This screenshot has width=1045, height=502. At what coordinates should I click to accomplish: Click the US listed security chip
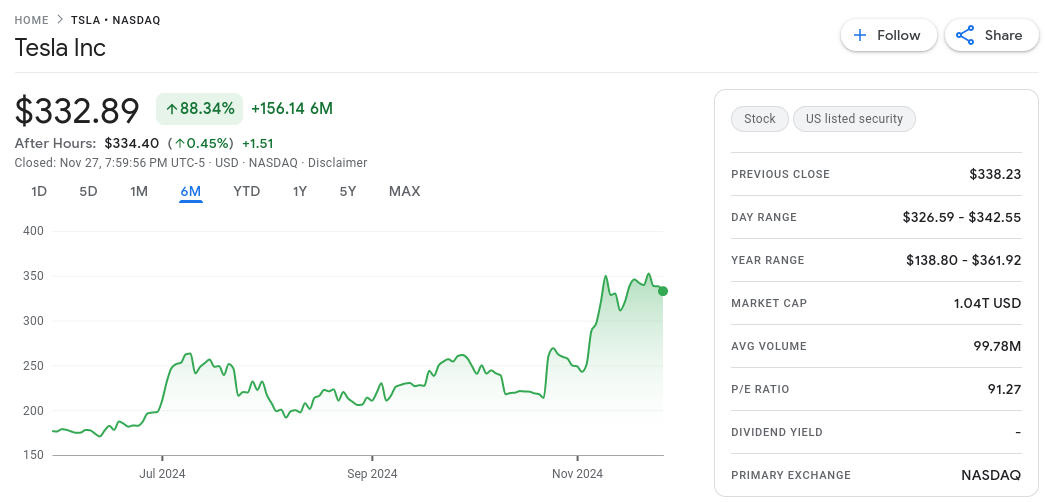[854, 119]
